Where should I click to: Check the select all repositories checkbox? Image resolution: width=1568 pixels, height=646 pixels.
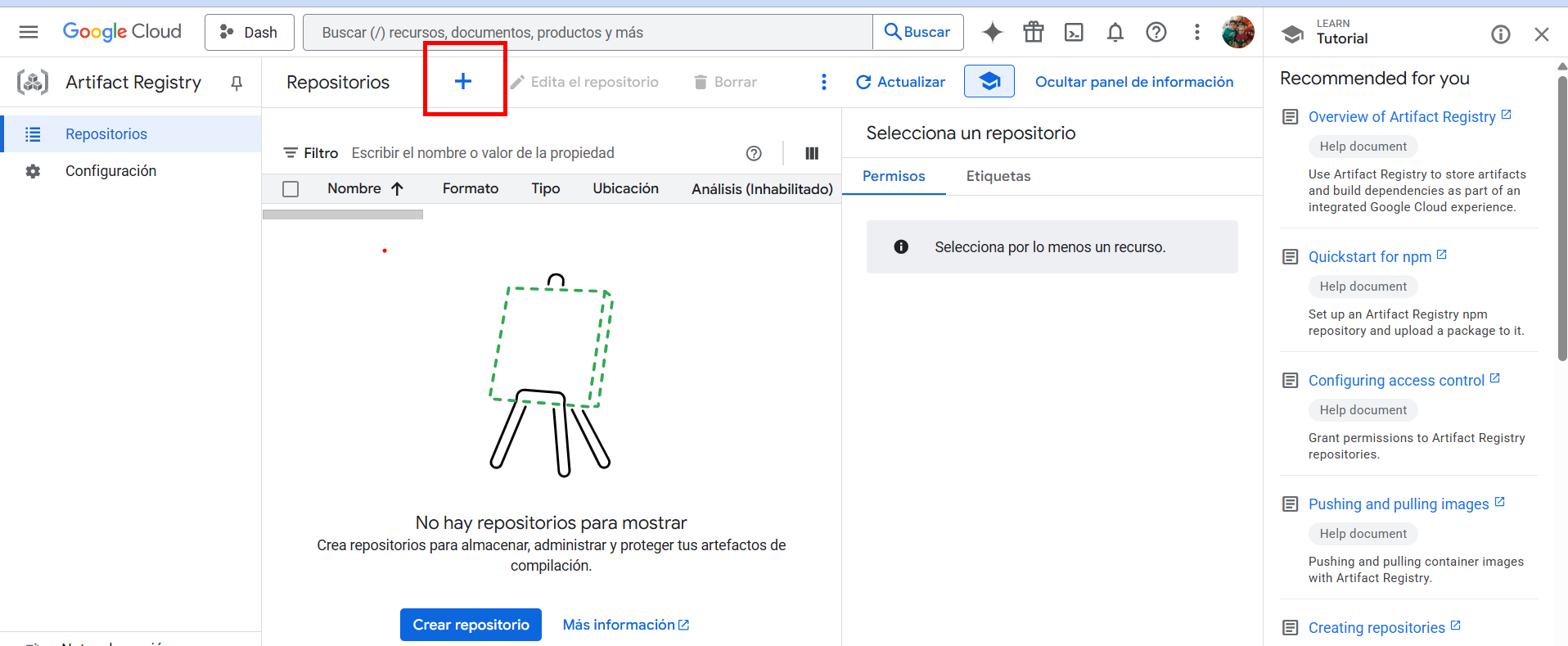tap(291, 189)
